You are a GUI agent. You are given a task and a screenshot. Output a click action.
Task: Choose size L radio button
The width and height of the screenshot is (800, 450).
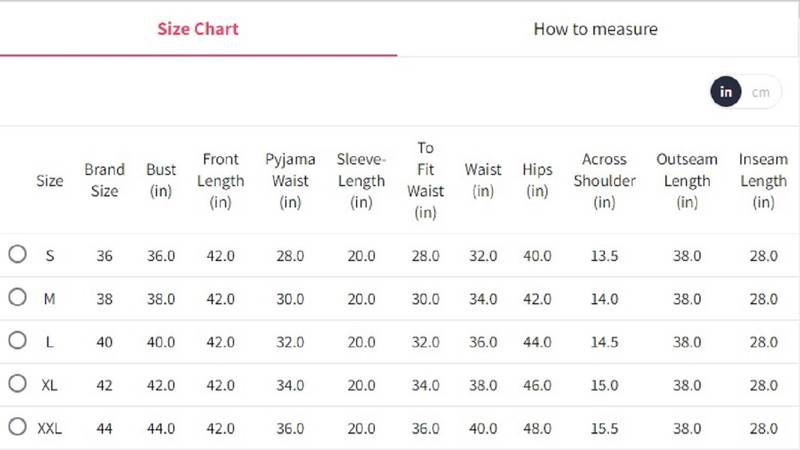17,340
